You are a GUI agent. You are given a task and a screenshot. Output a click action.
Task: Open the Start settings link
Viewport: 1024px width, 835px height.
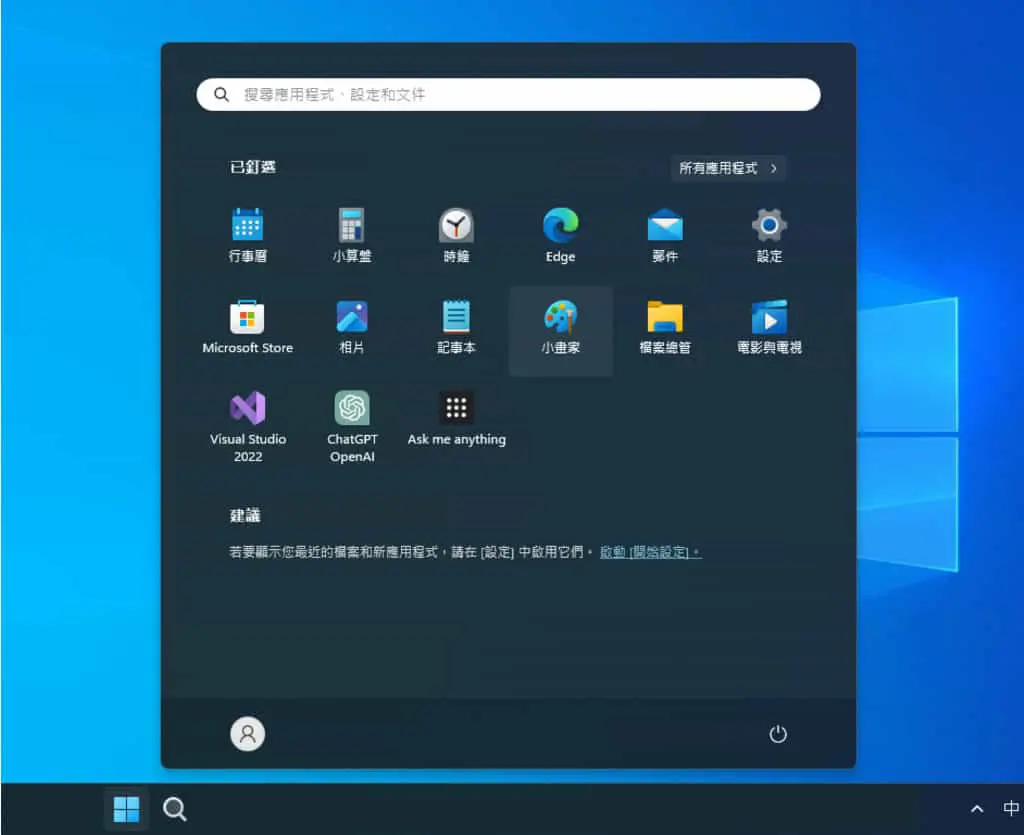pos(650,552)
